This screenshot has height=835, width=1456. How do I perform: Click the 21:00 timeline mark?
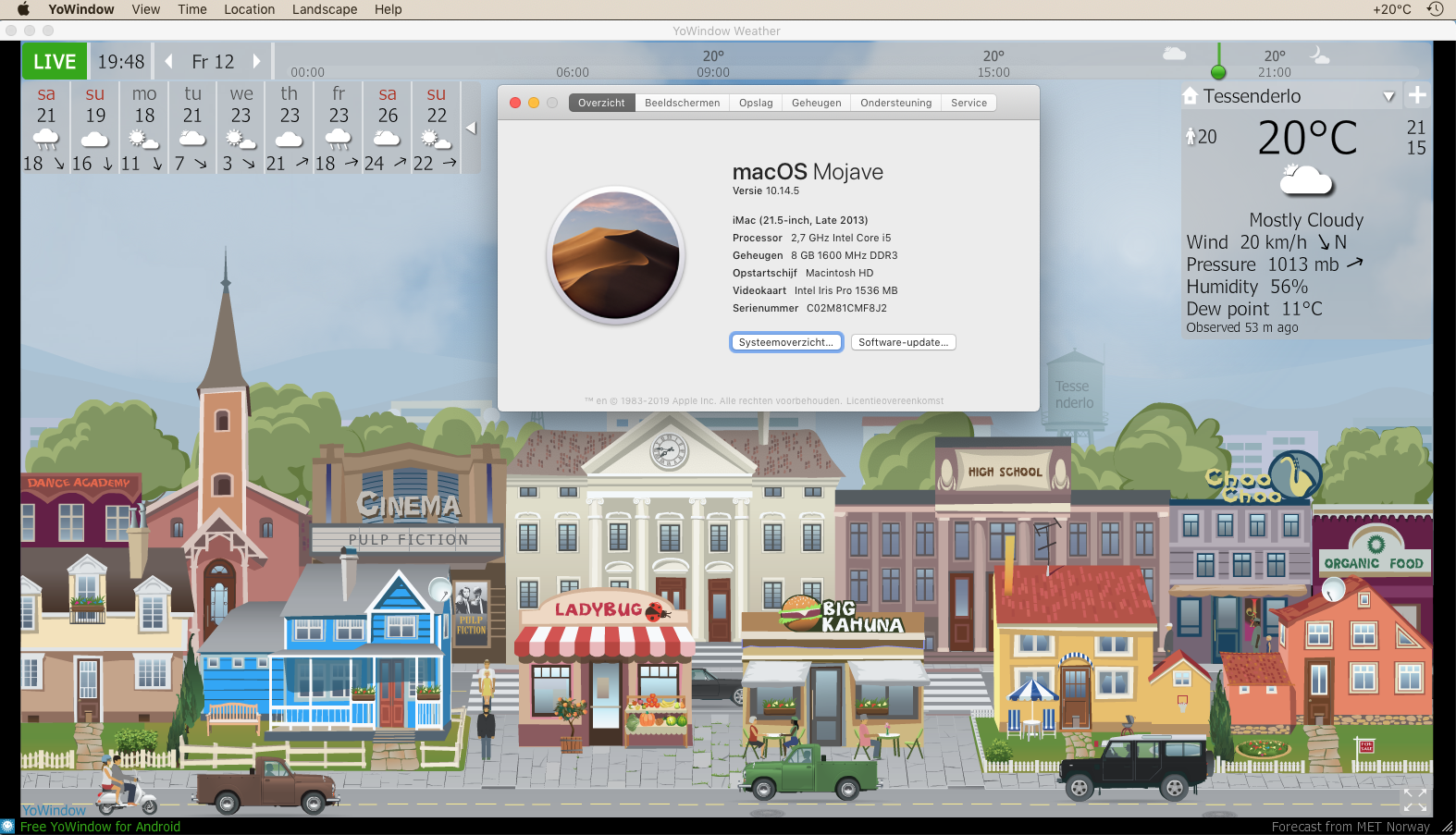pos(1275,72)
